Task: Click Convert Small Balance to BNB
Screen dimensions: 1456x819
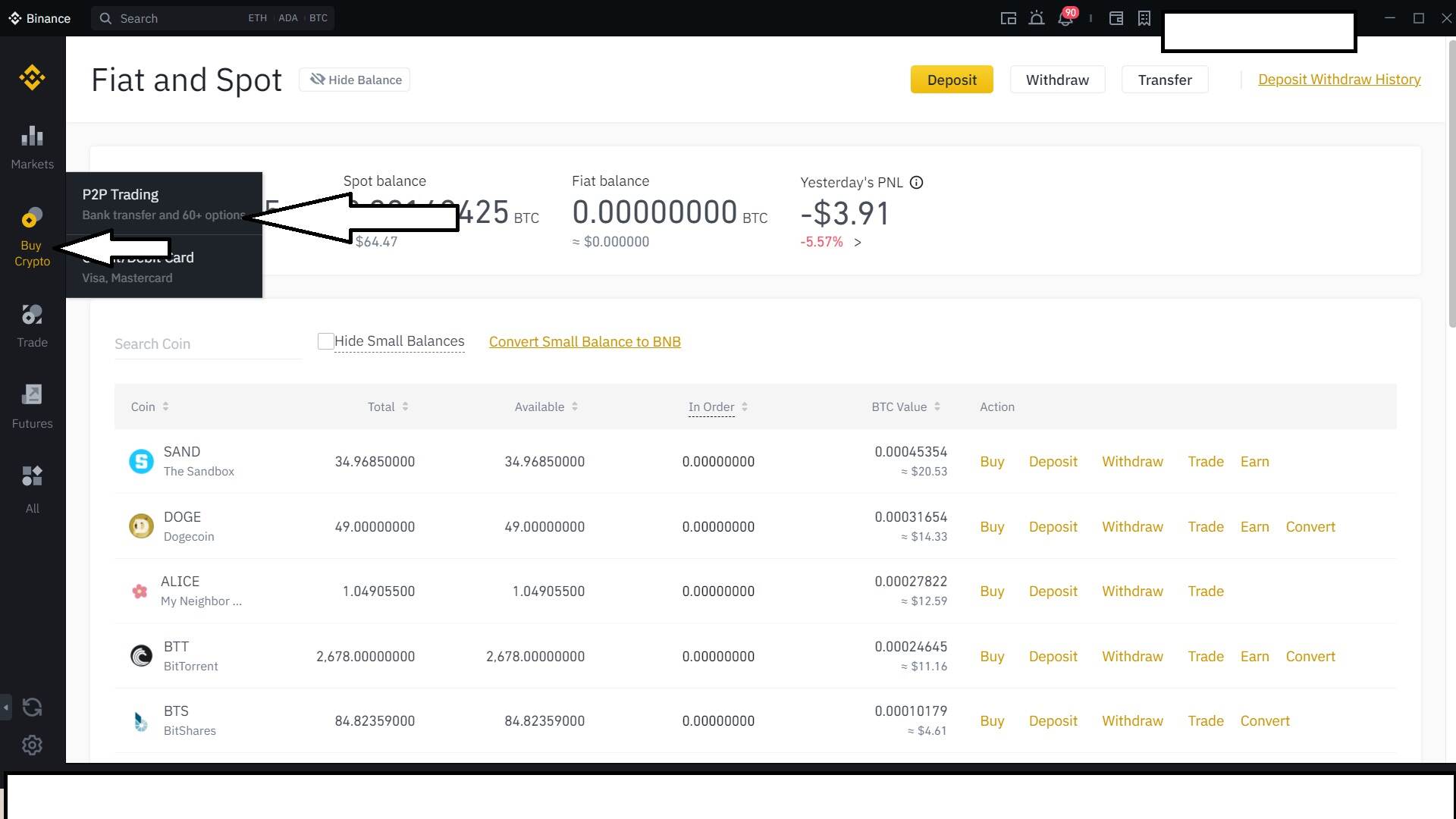Action: point(585,341)
